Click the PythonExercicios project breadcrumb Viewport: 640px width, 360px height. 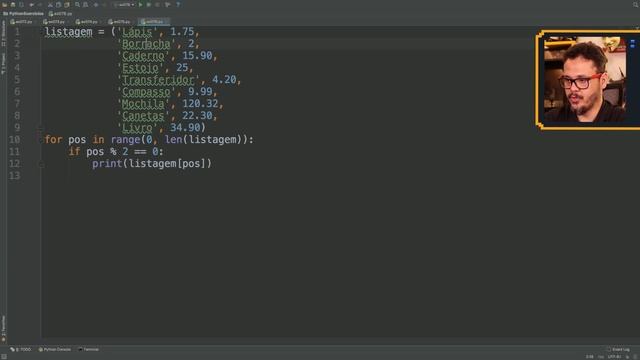click(23, 14)
